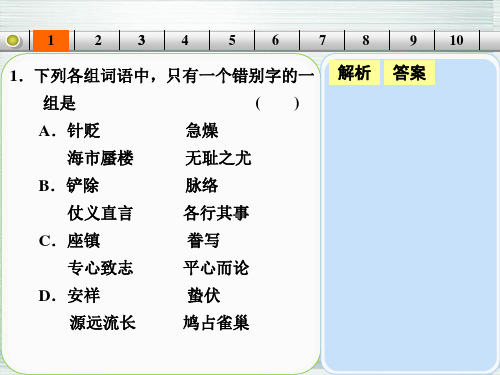Show the 解析 explanation
This screenshot has width=500, height=375.
(354, 73)
